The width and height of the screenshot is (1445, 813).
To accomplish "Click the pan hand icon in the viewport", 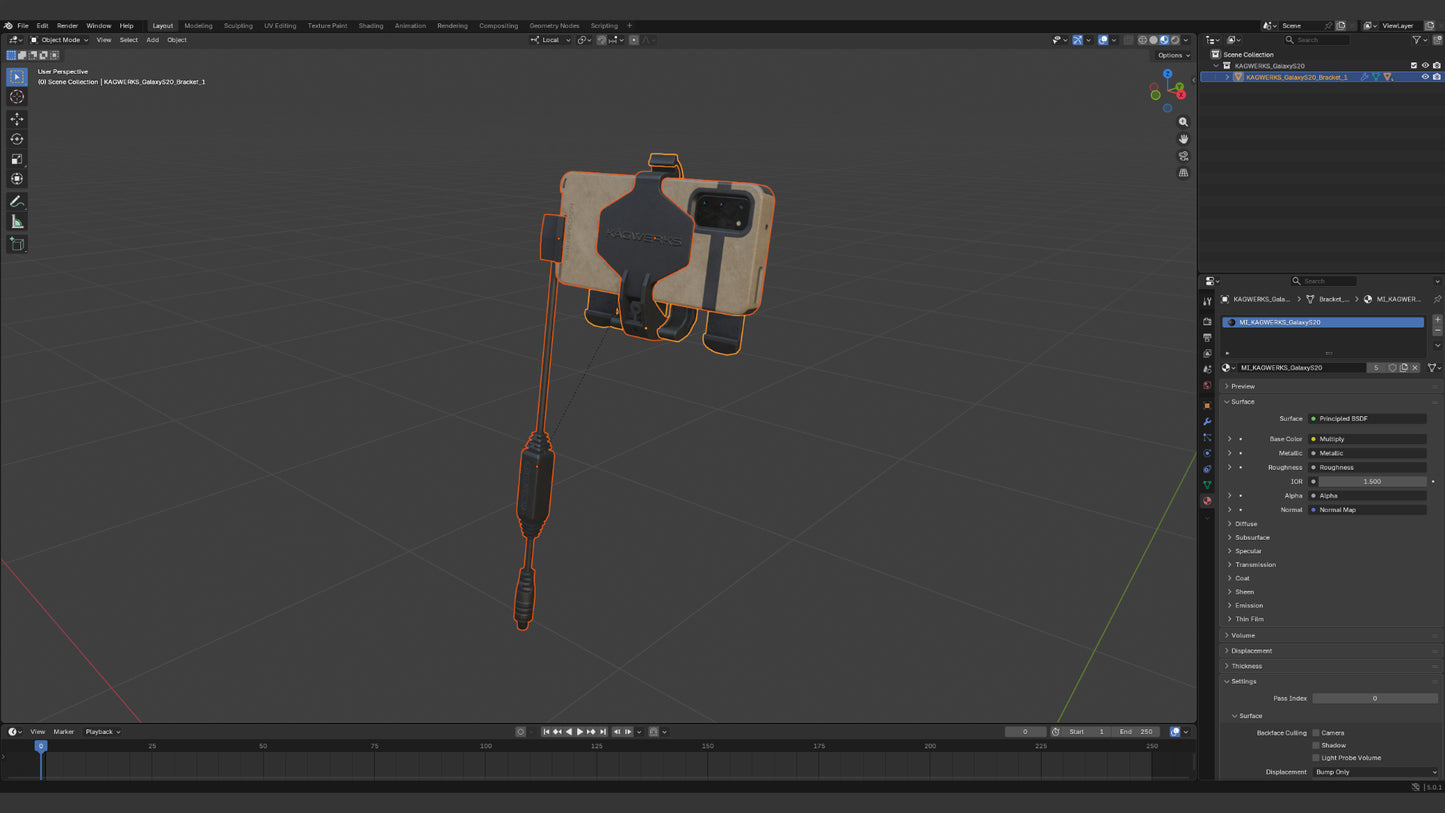I will [1183, 139].
